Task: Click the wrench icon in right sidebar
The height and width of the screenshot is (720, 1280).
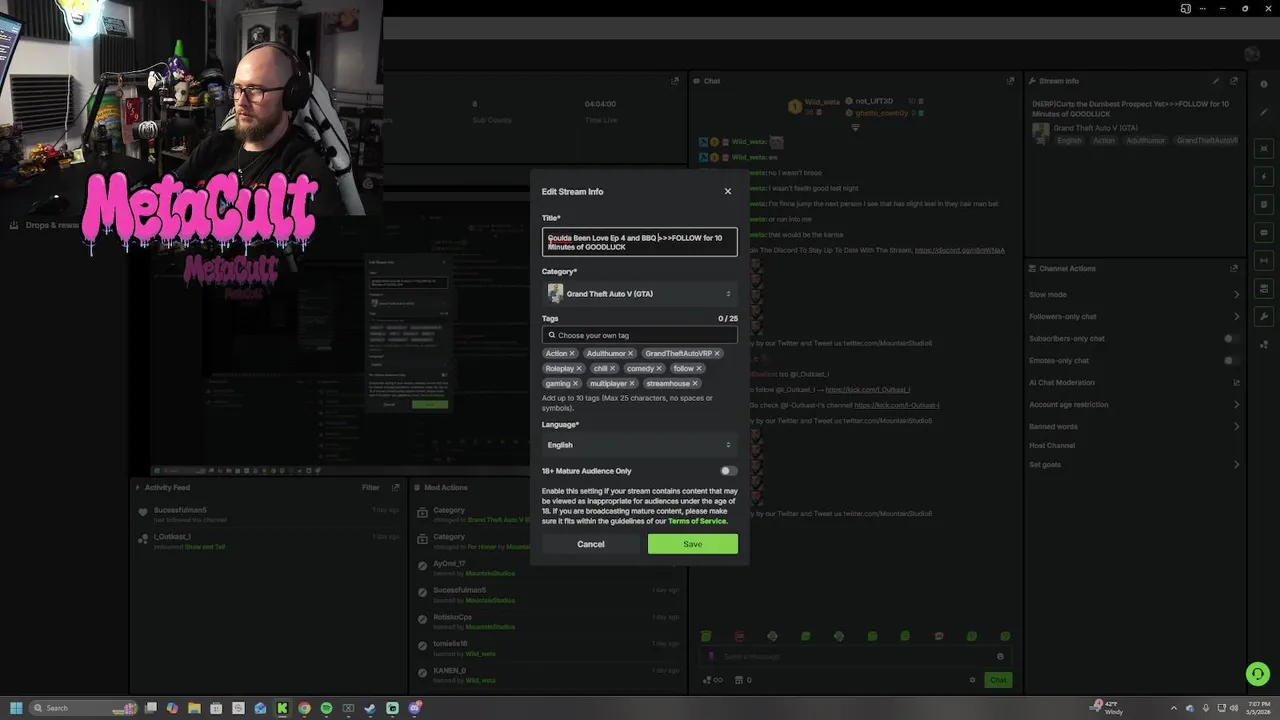Action: (1264, 317)
